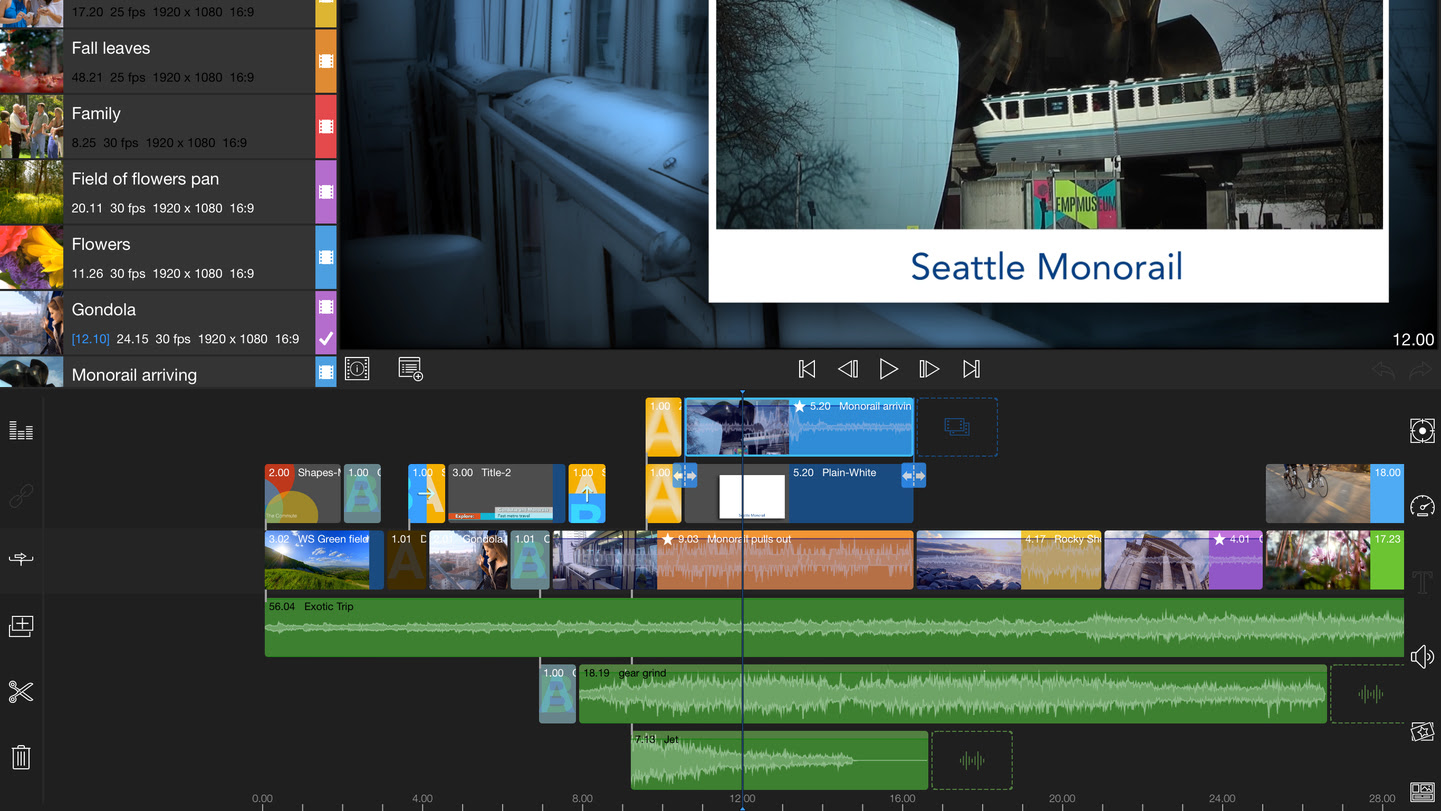Tap the add-to-timeline list icon
This screenshot has width=1441, height=811.
point(410,368)
